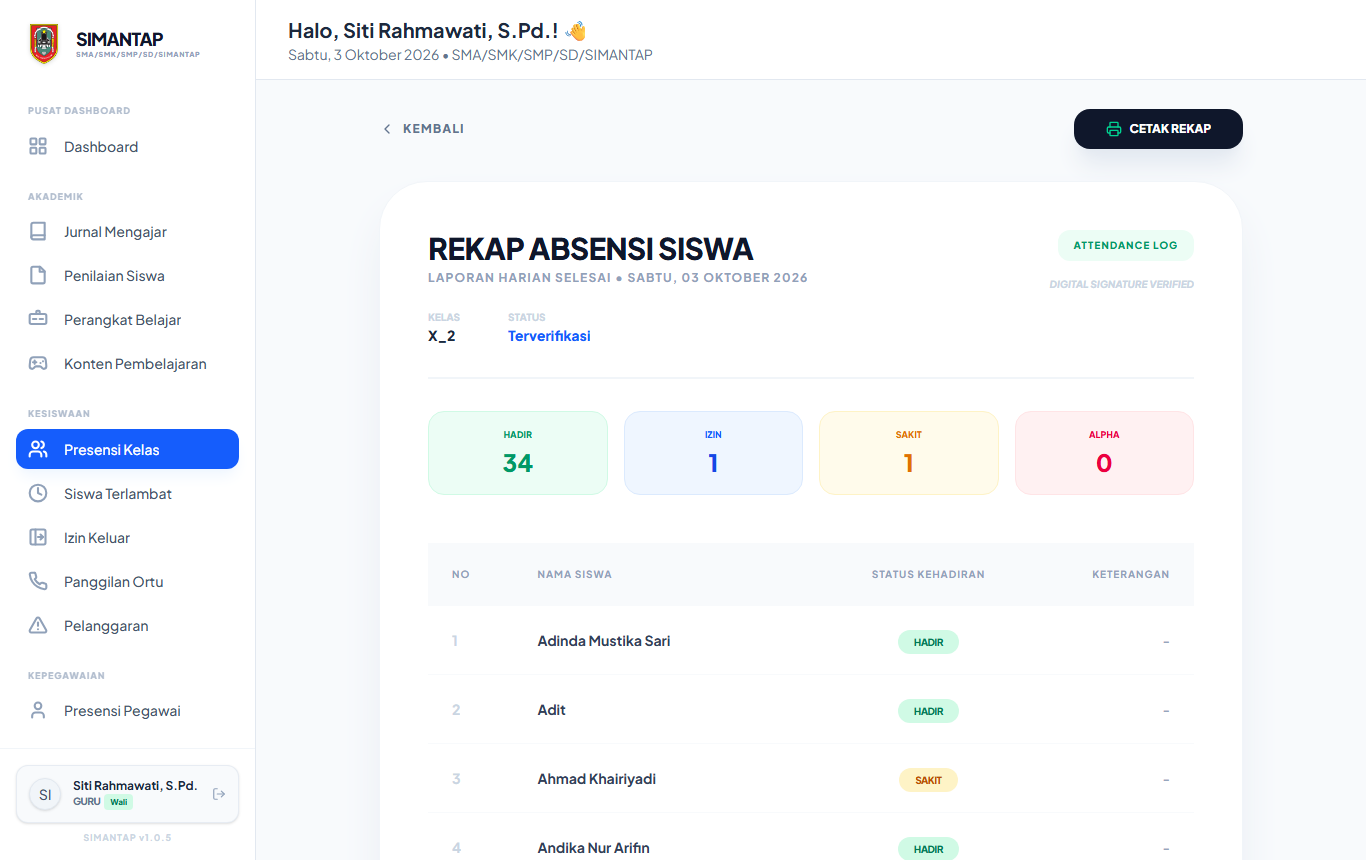Click the Wali badge in the user card
The width and height of the screenshot is (1366, 860).
[x=118, y=802]
